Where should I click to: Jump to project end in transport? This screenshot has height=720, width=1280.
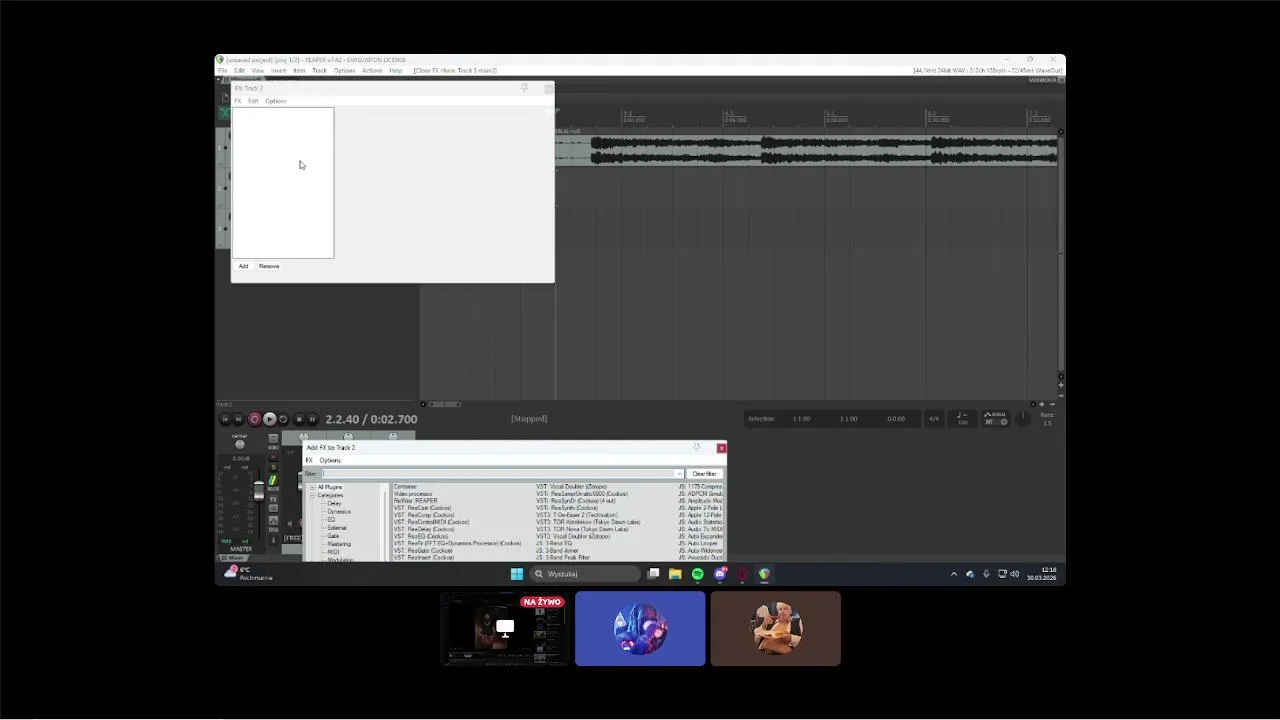[x=238, y=419]
